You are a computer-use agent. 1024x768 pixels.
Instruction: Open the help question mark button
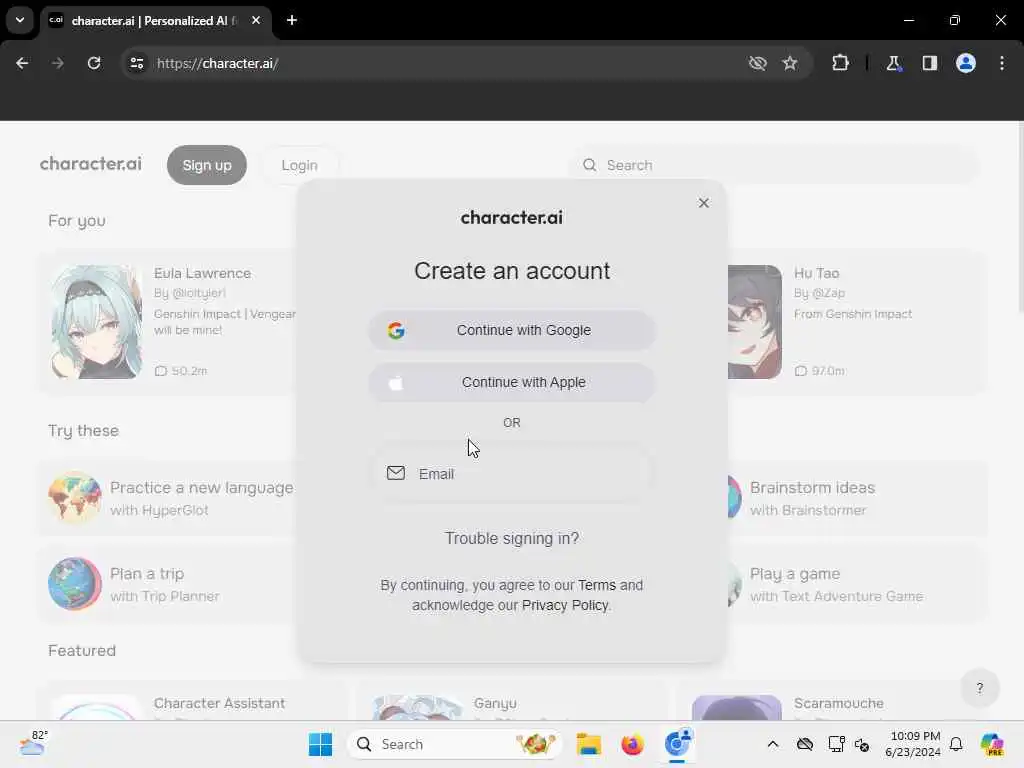coord(980,688)
